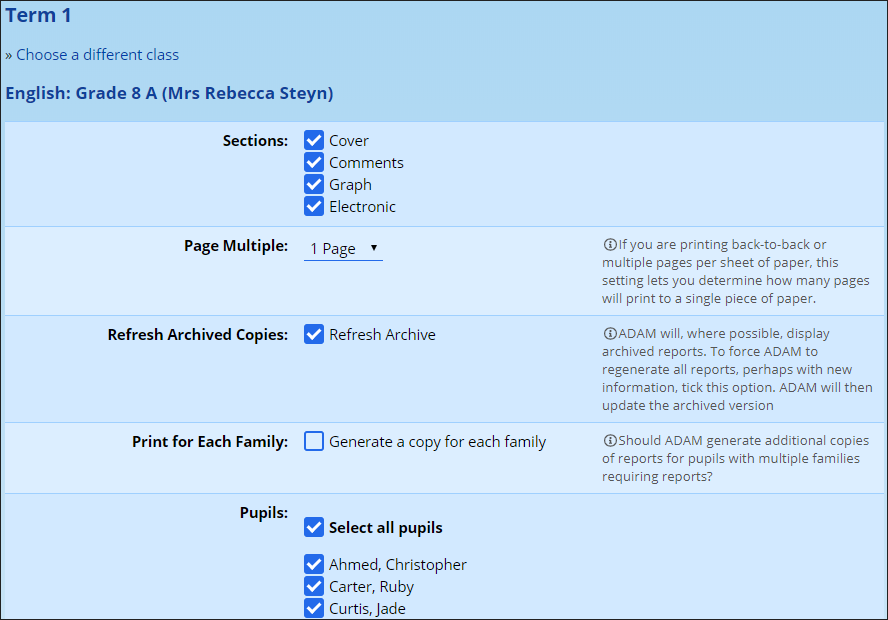The width and height of the screenshot is (888, 620).
Task: Click the Term 1 heading
Action: tap(38, 16)
